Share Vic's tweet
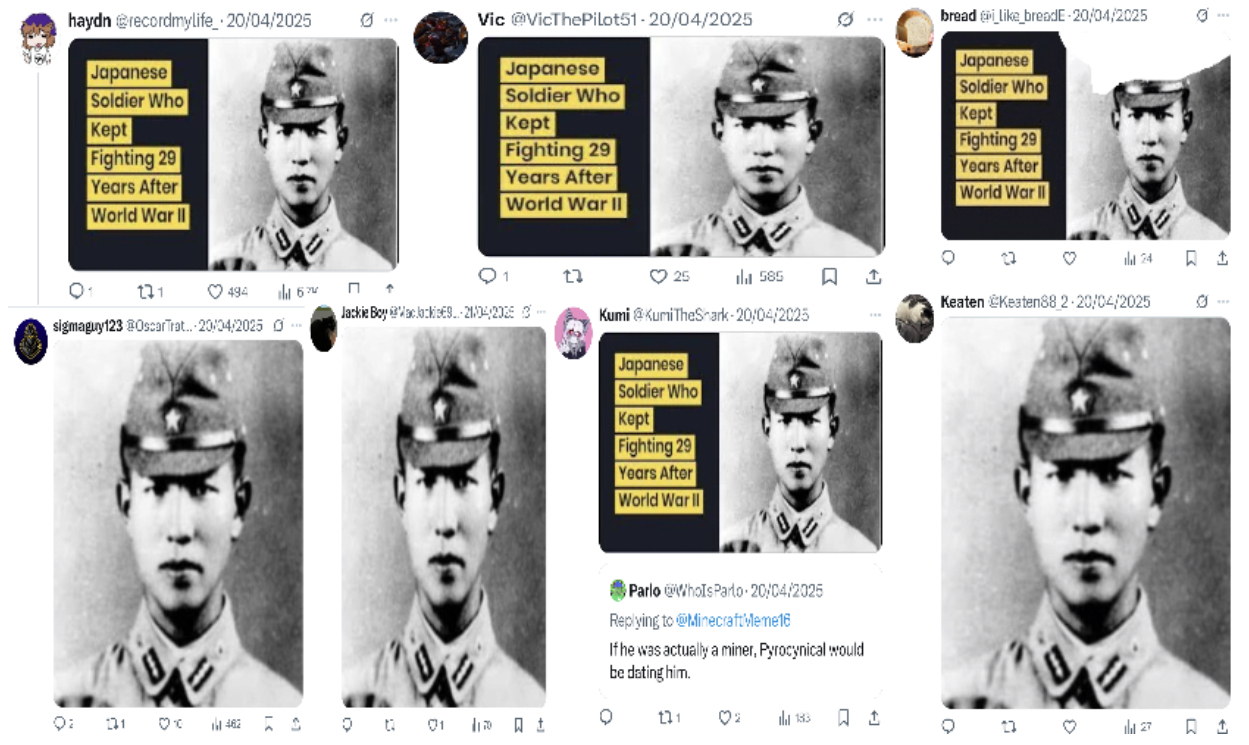1249x745 pixels. (x=873, y=277)
